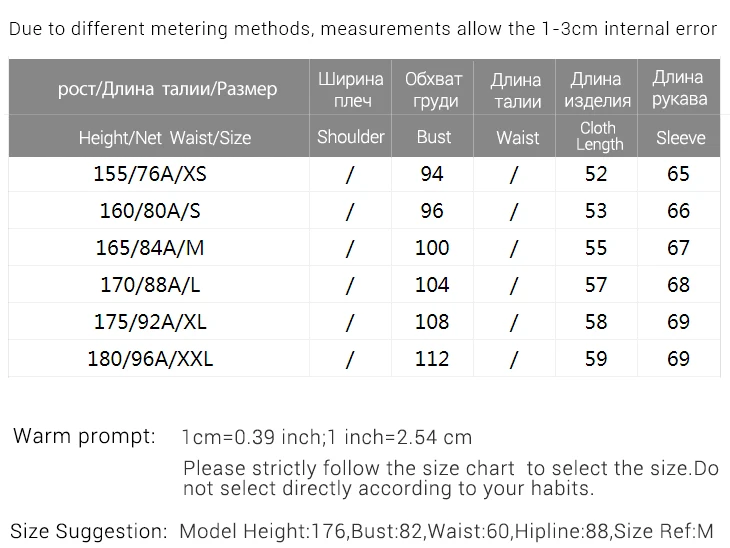Screen dimensions: 730x548
Task: Select the 175/92A/XL size row
Action: point(365,321)
